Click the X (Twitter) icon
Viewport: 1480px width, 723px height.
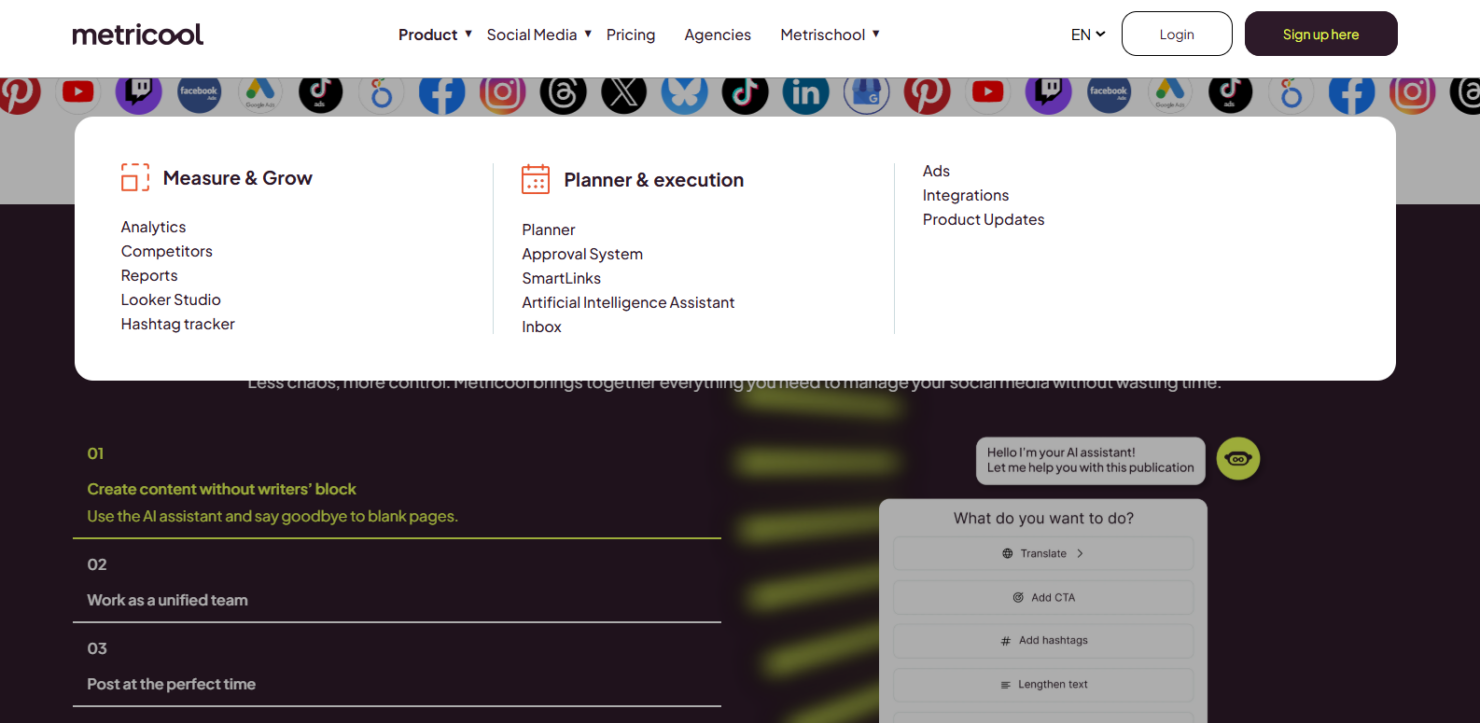point(624,93)
